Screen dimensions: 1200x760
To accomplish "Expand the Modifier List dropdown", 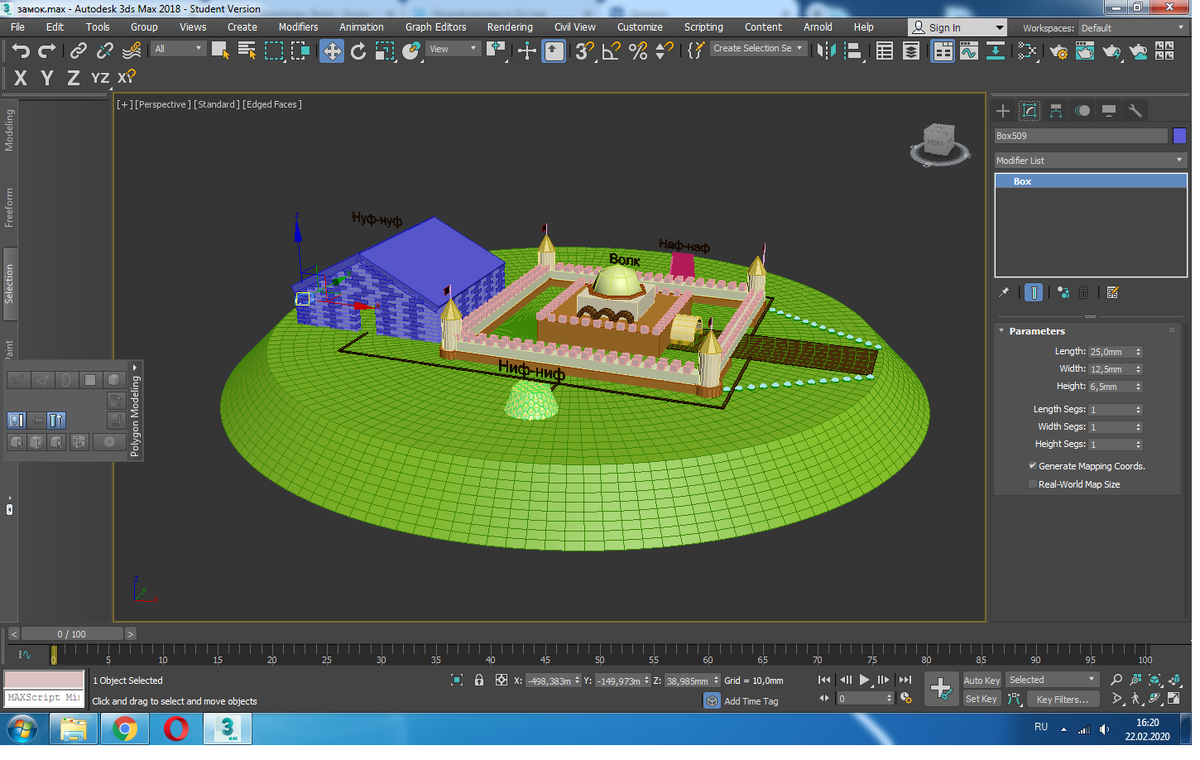I will click(x=1090, y=160).
